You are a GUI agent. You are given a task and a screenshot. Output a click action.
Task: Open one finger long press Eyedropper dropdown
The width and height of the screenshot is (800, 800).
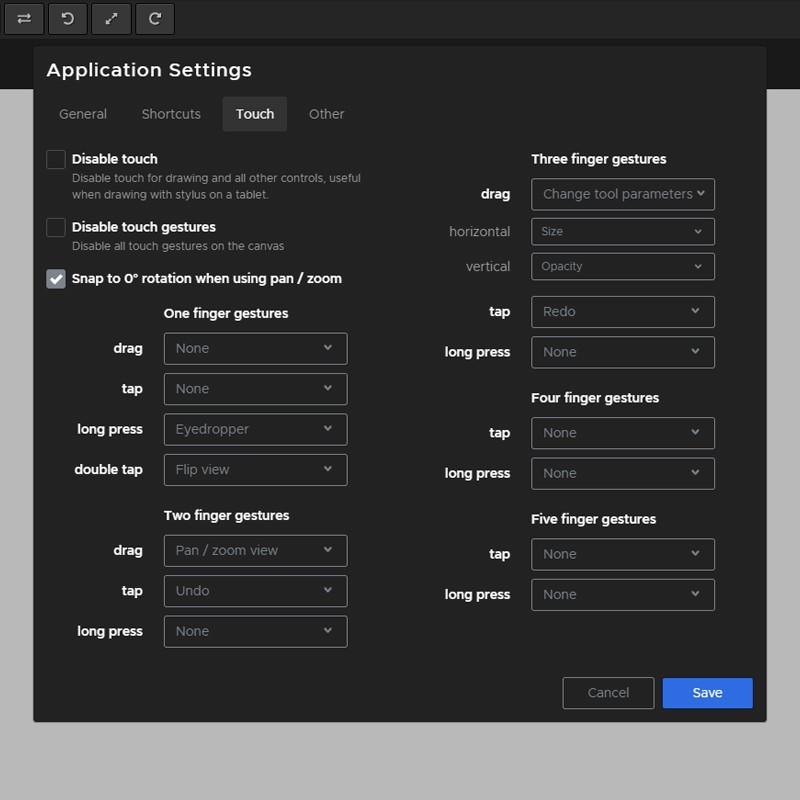point(255,429)
